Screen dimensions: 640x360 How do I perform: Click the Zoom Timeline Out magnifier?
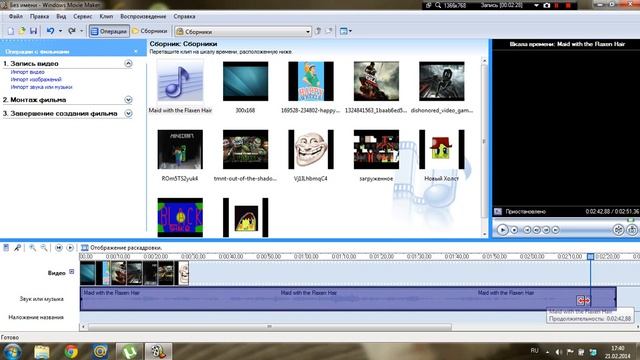click(x=44, y=248)
